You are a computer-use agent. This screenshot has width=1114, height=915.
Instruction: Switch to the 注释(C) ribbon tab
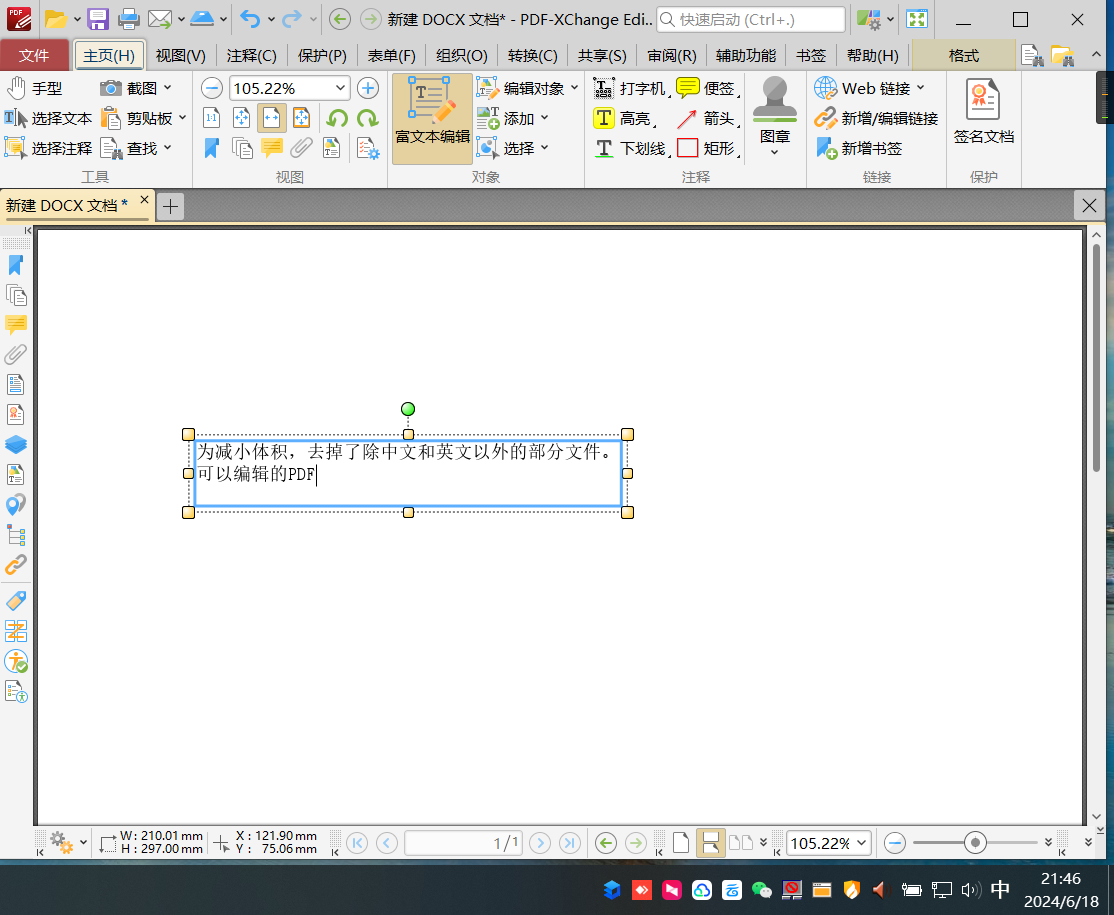(x=251, y=55)
